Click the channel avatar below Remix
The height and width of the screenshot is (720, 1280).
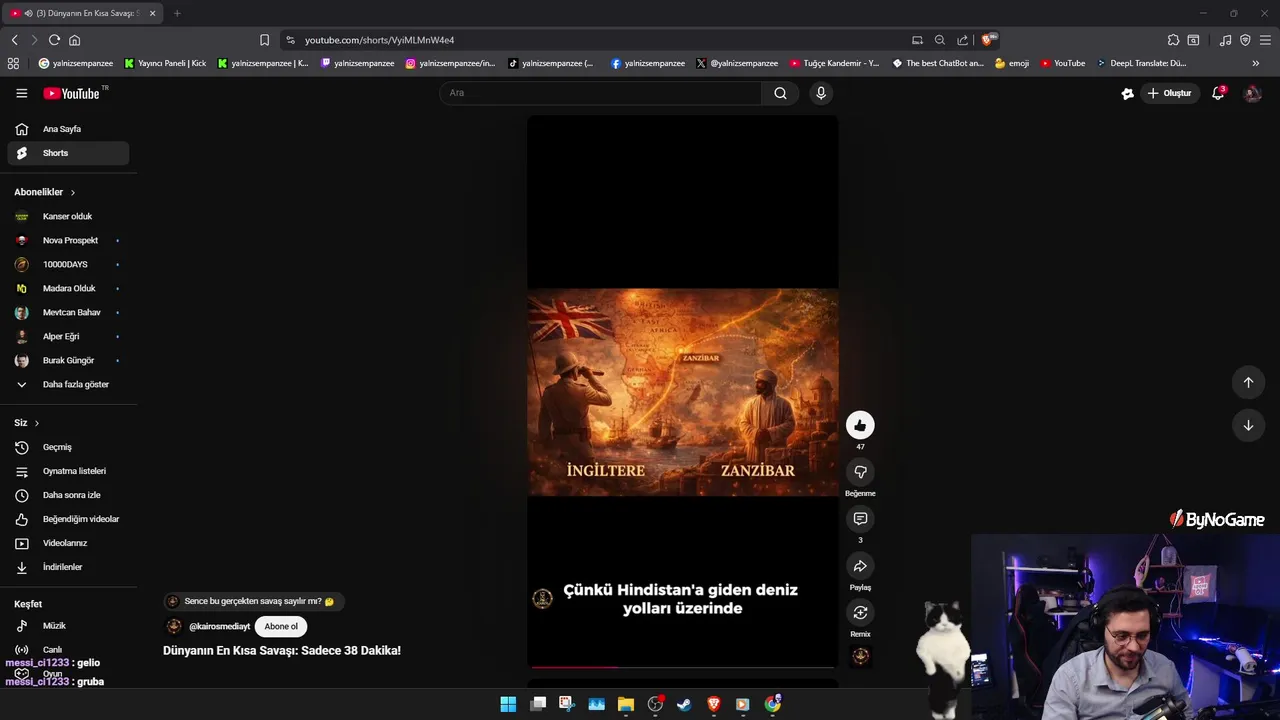860,656
